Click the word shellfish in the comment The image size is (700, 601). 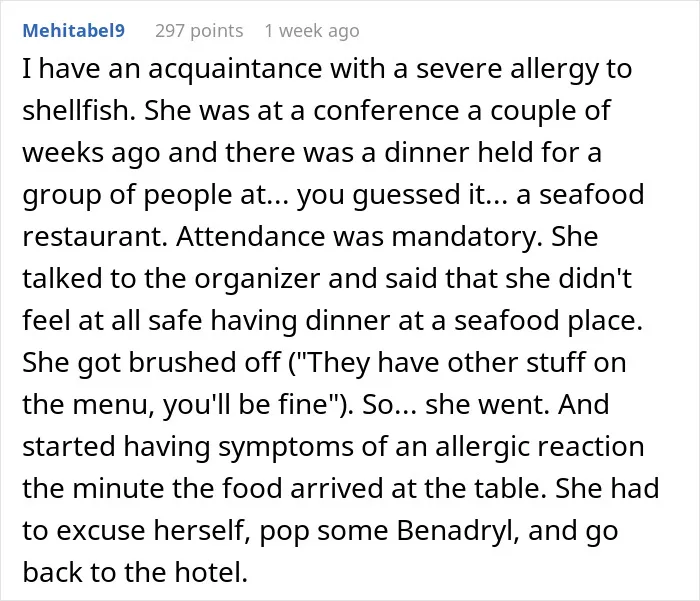click(x=79, y=110)
